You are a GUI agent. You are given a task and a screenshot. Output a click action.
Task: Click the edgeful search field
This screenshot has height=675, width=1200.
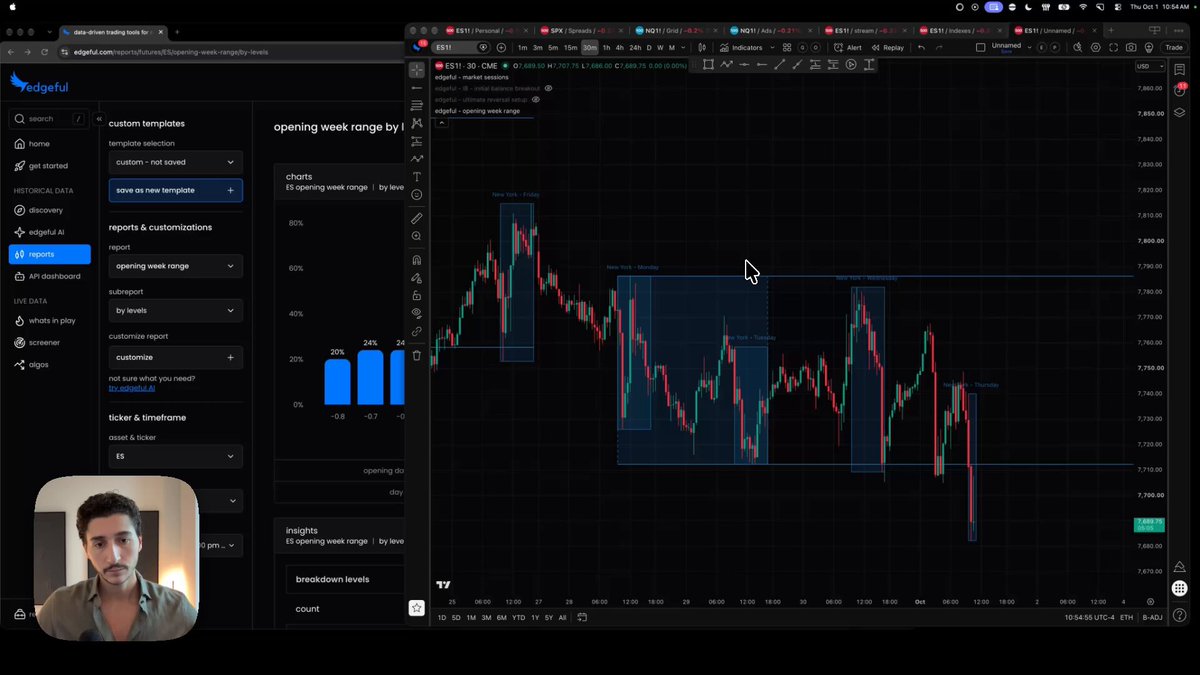[x=49, y=118]
